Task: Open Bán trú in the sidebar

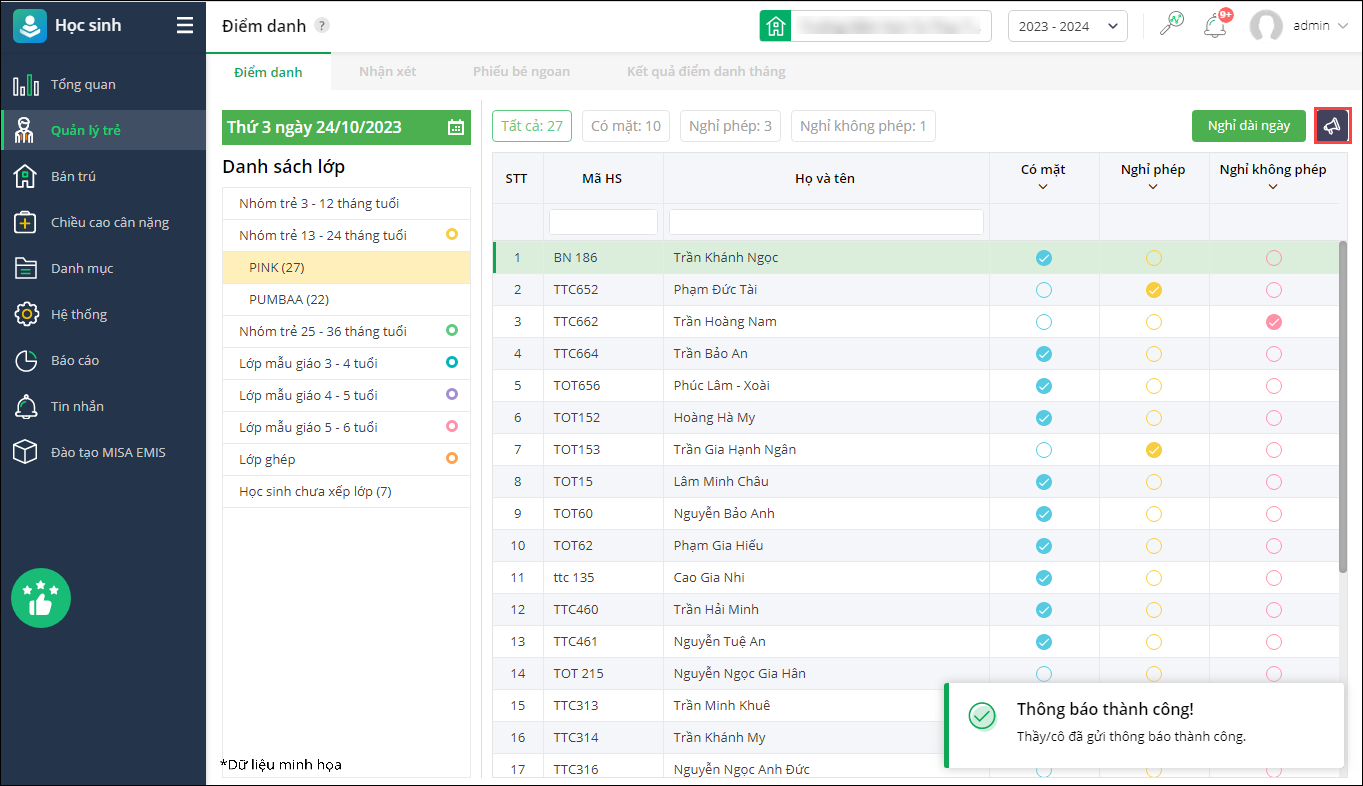Action: pos(104,177)
